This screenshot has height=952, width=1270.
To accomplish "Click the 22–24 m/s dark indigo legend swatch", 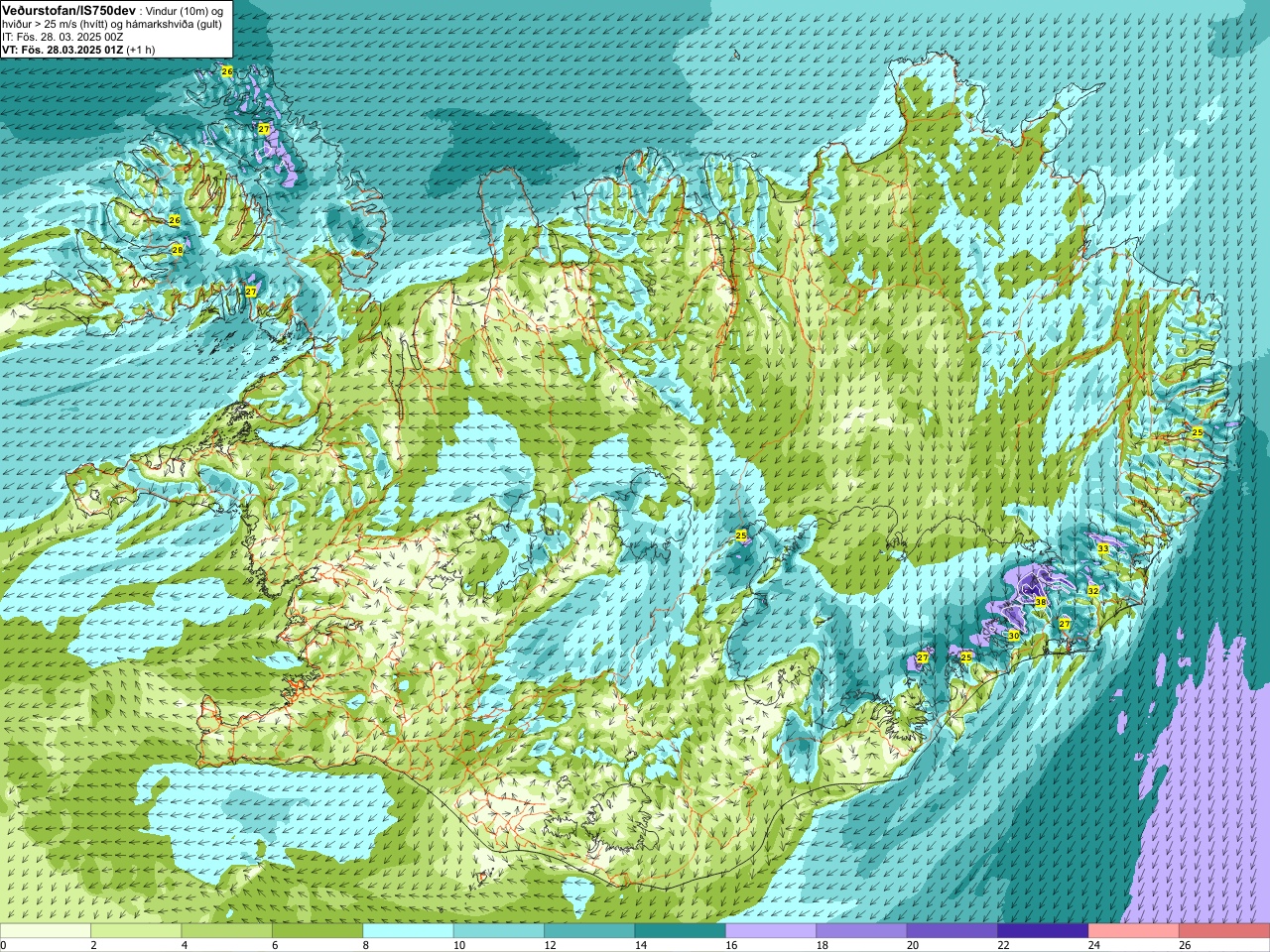I will click(x=1043, y=931).
